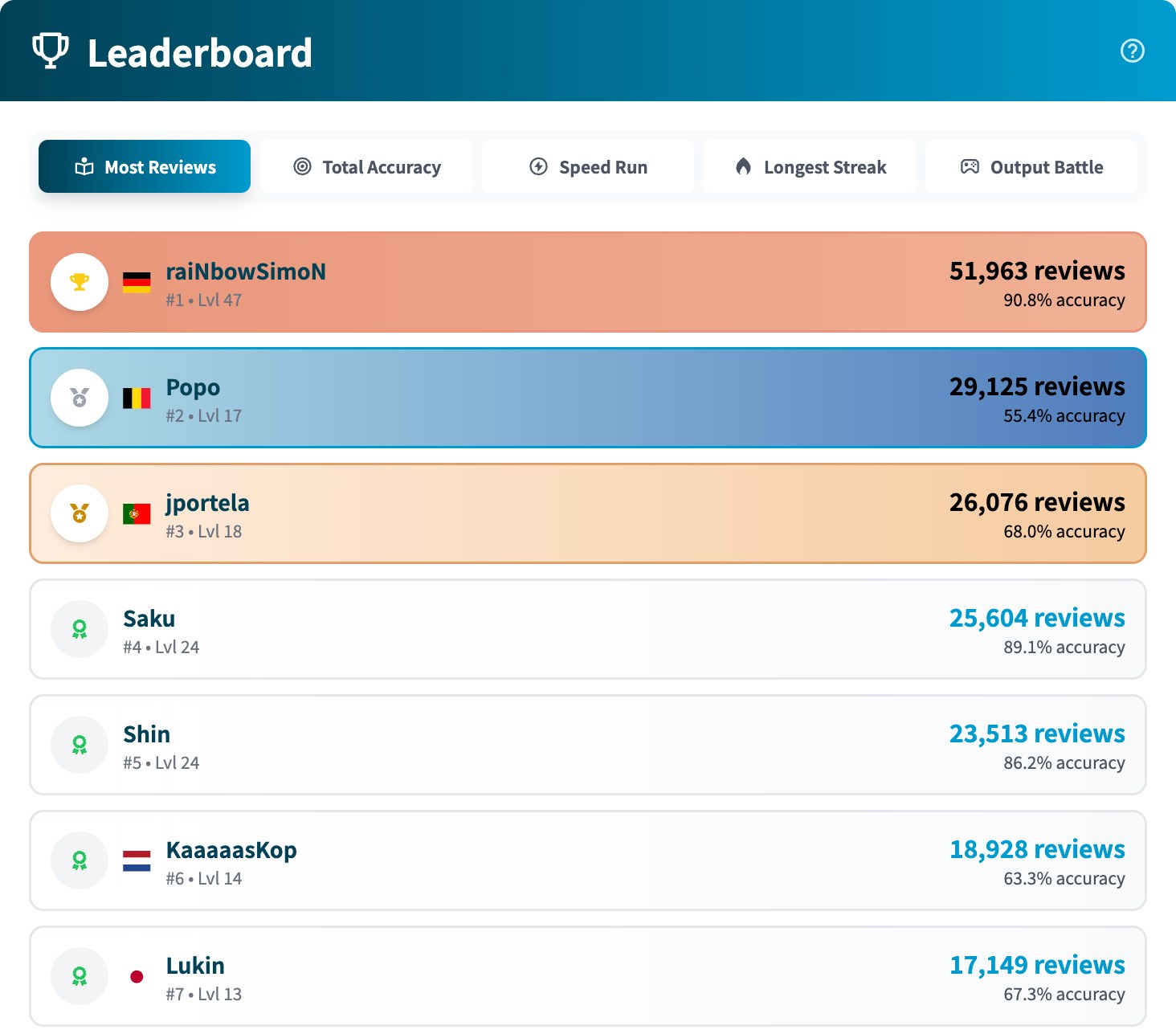
Task: Click the '#1 • Lvl 47' rank text
Action: pos(204,300)
